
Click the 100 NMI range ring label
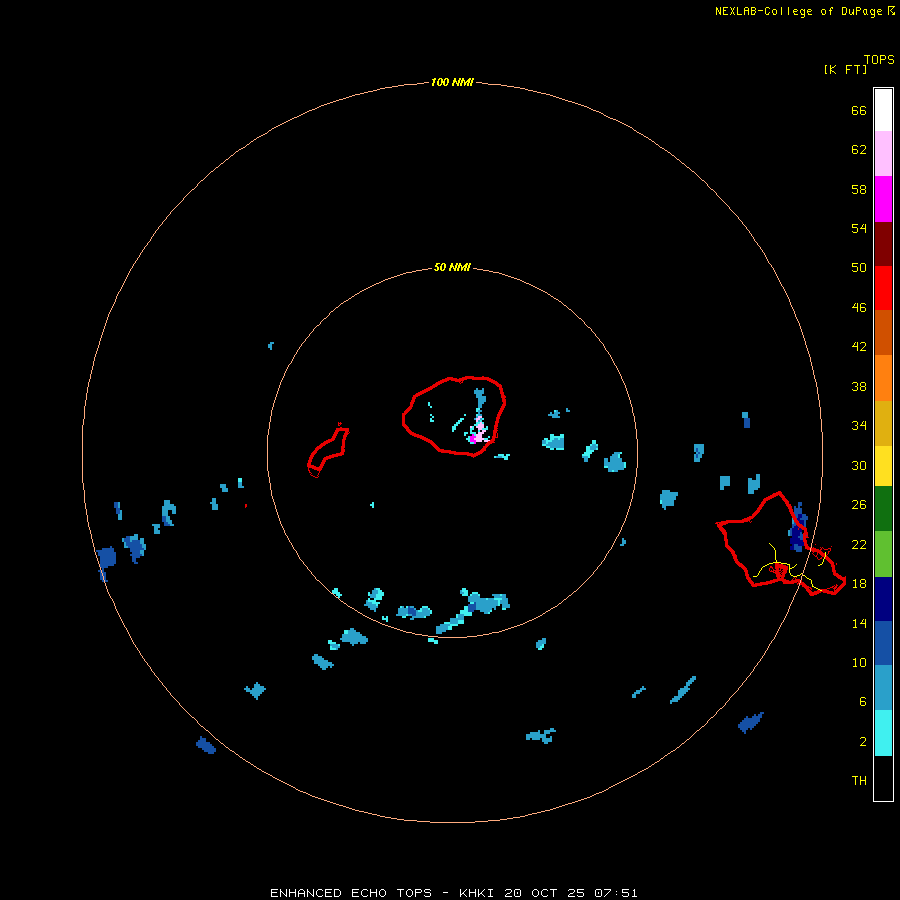click(452, 82)
